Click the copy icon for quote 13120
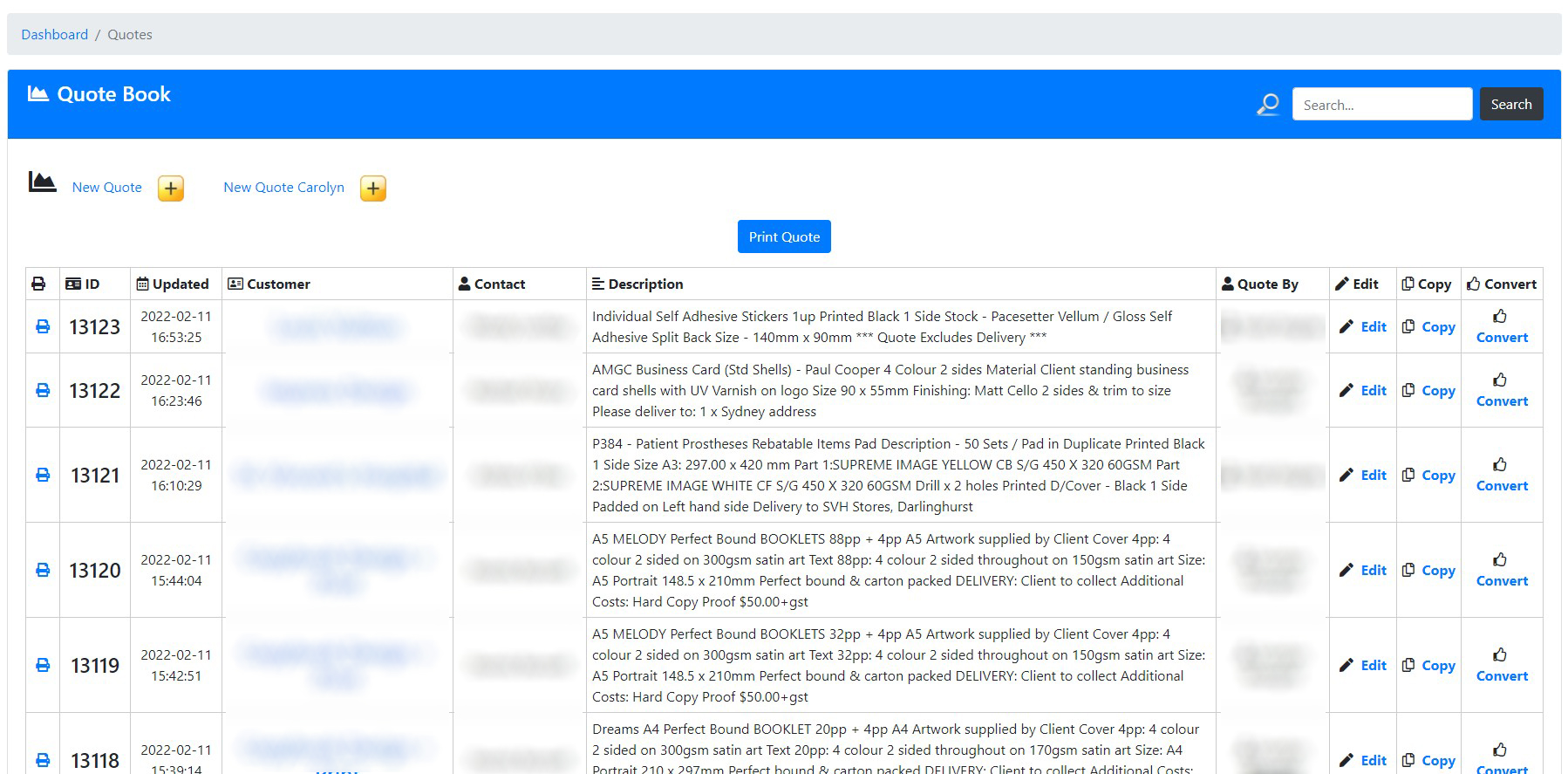 click(1408, 570)
